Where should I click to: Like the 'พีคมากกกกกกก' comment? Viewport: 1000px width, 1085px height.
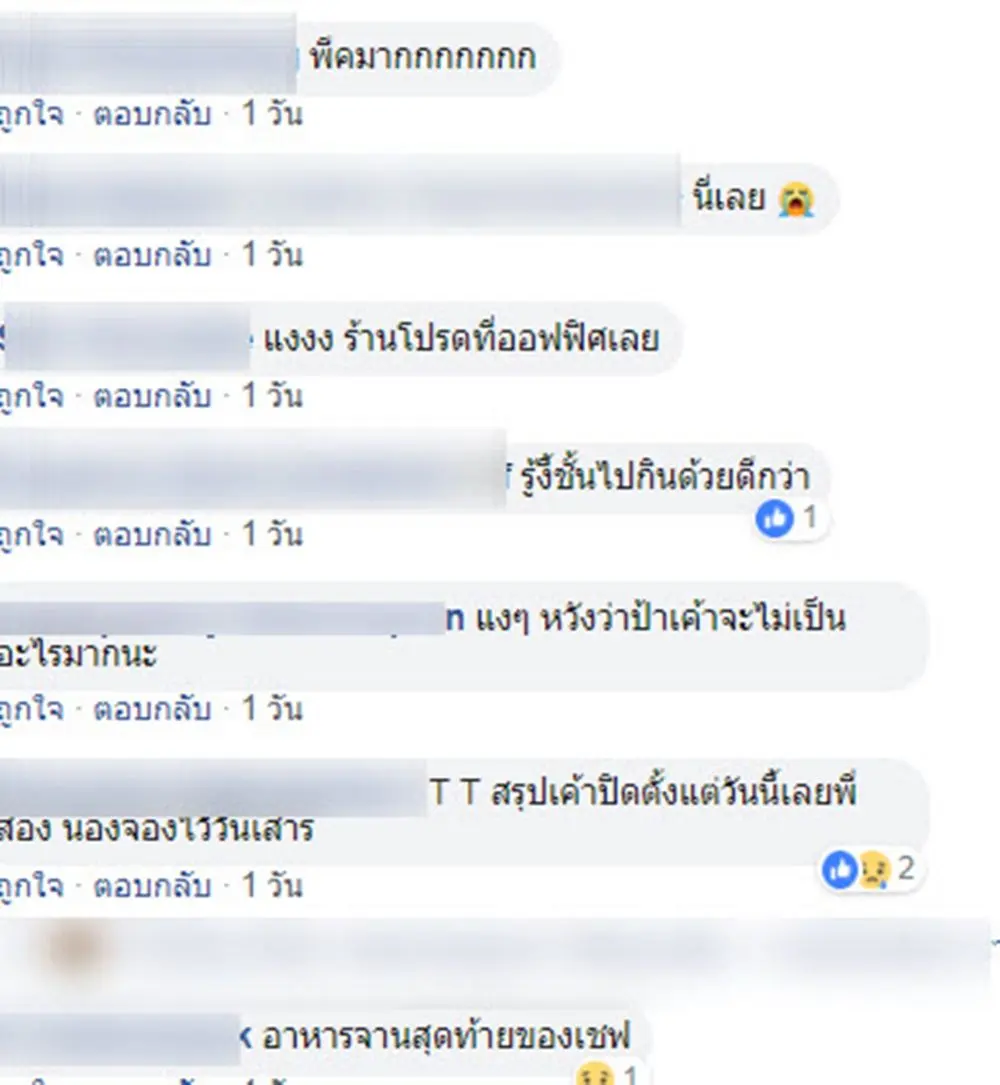[x=31, y=114]
